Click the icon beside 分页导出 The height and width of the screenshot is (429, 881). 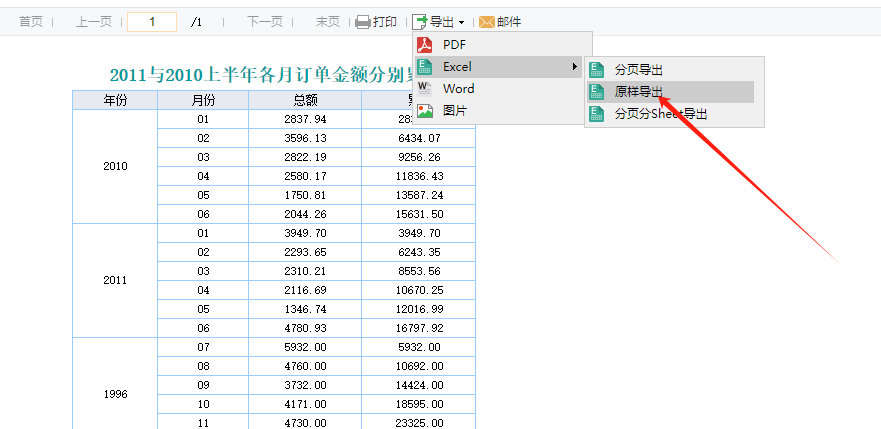[596, 70]
